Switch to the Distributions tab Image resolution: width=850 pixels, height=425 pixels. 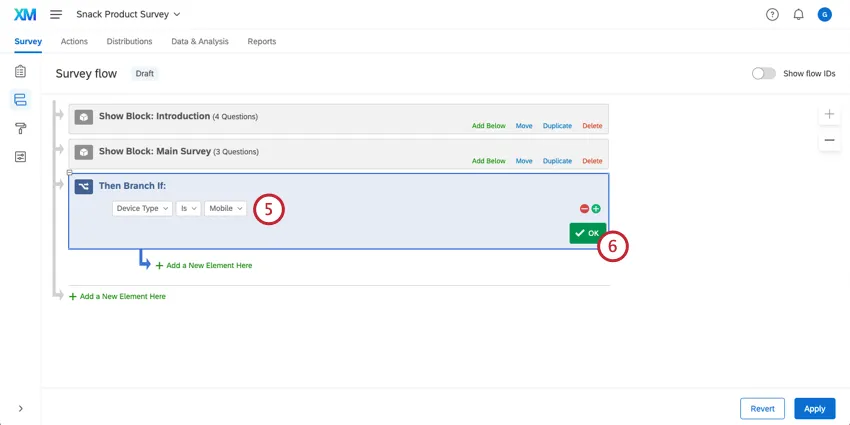pyautogui.click(x=129, y=41)
